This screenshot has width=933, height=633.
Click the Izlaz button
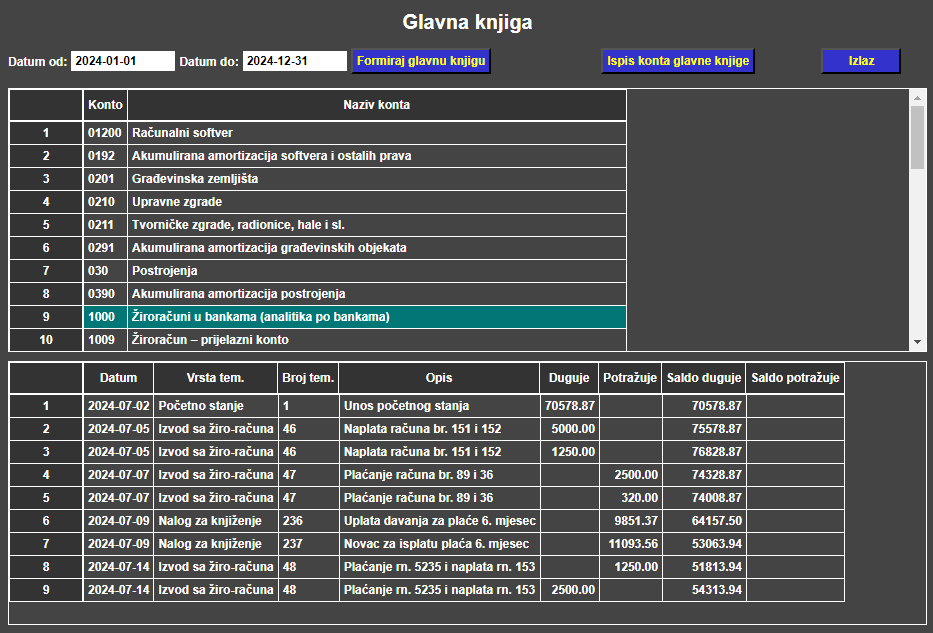click(861, 61)
